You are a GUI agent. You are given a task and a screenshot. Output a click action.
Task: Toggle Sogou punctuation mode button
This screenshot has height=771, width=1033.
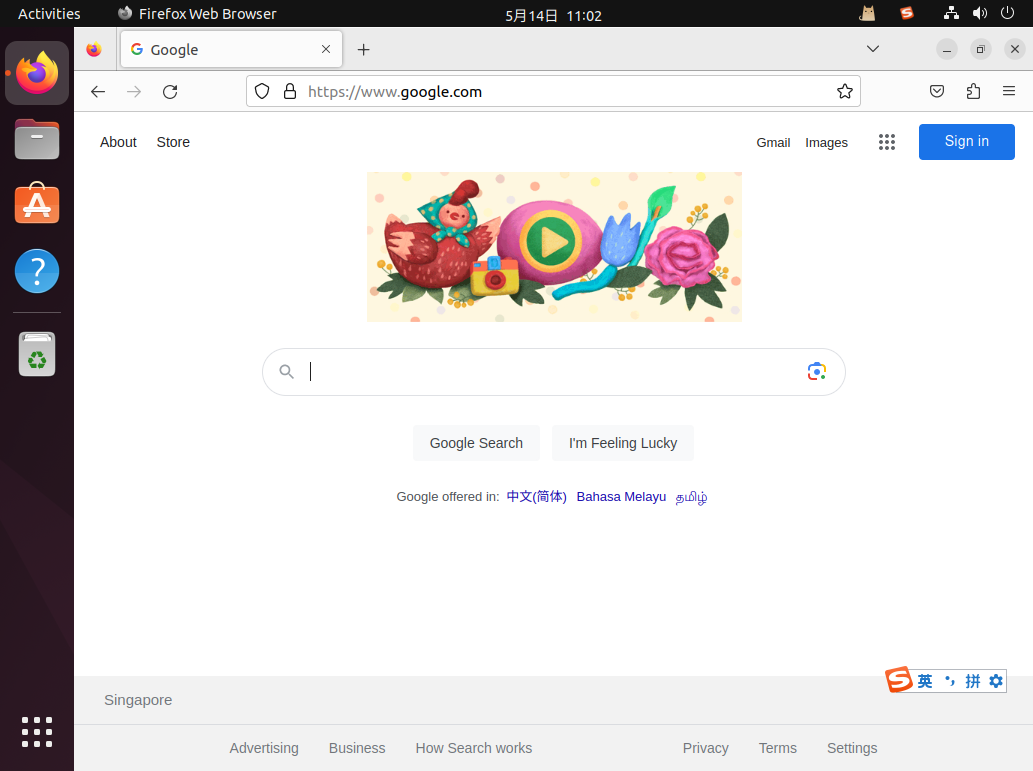[949, 681]
